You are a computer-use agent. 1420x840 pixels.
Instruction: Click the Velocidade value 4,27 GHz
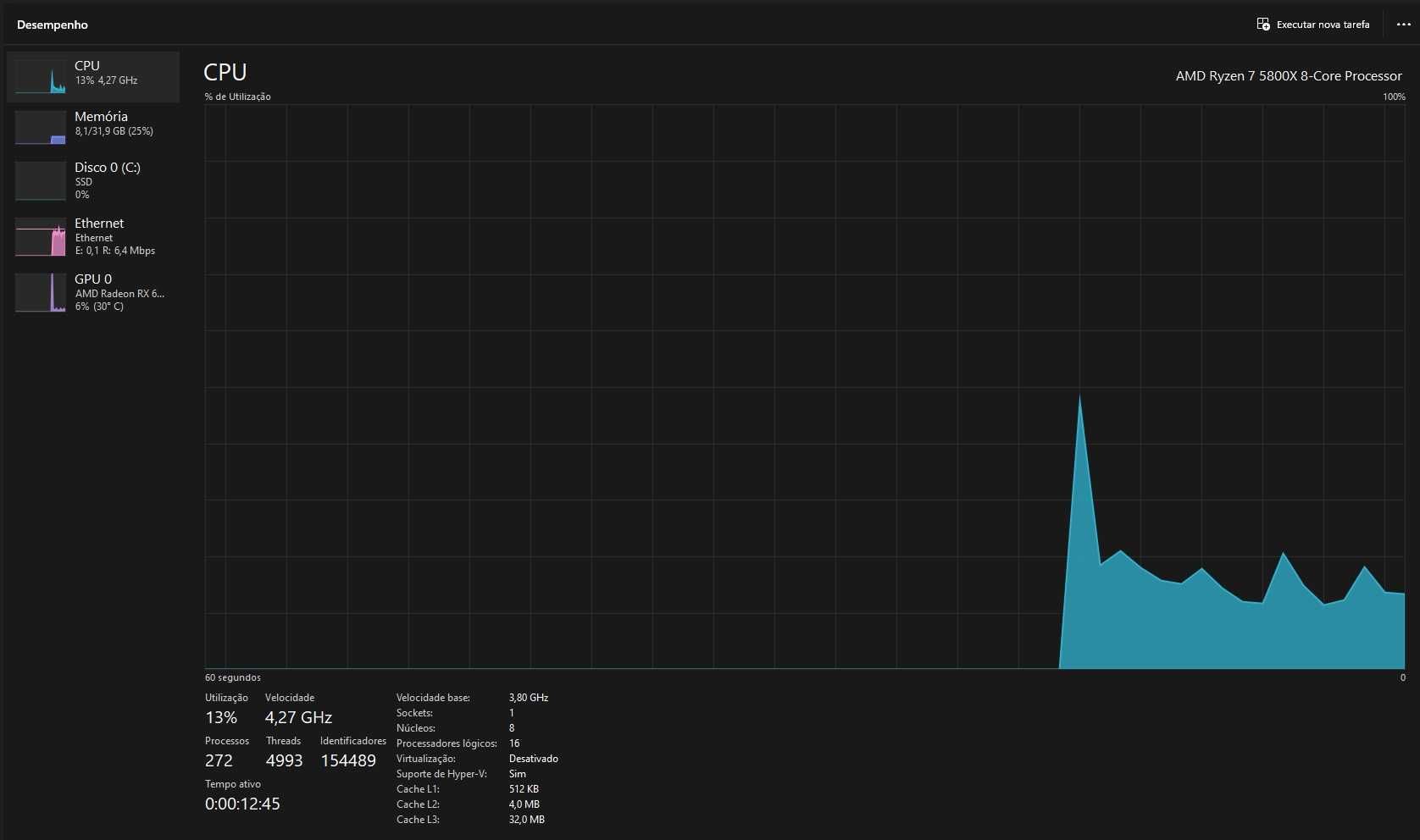[298, 717]
